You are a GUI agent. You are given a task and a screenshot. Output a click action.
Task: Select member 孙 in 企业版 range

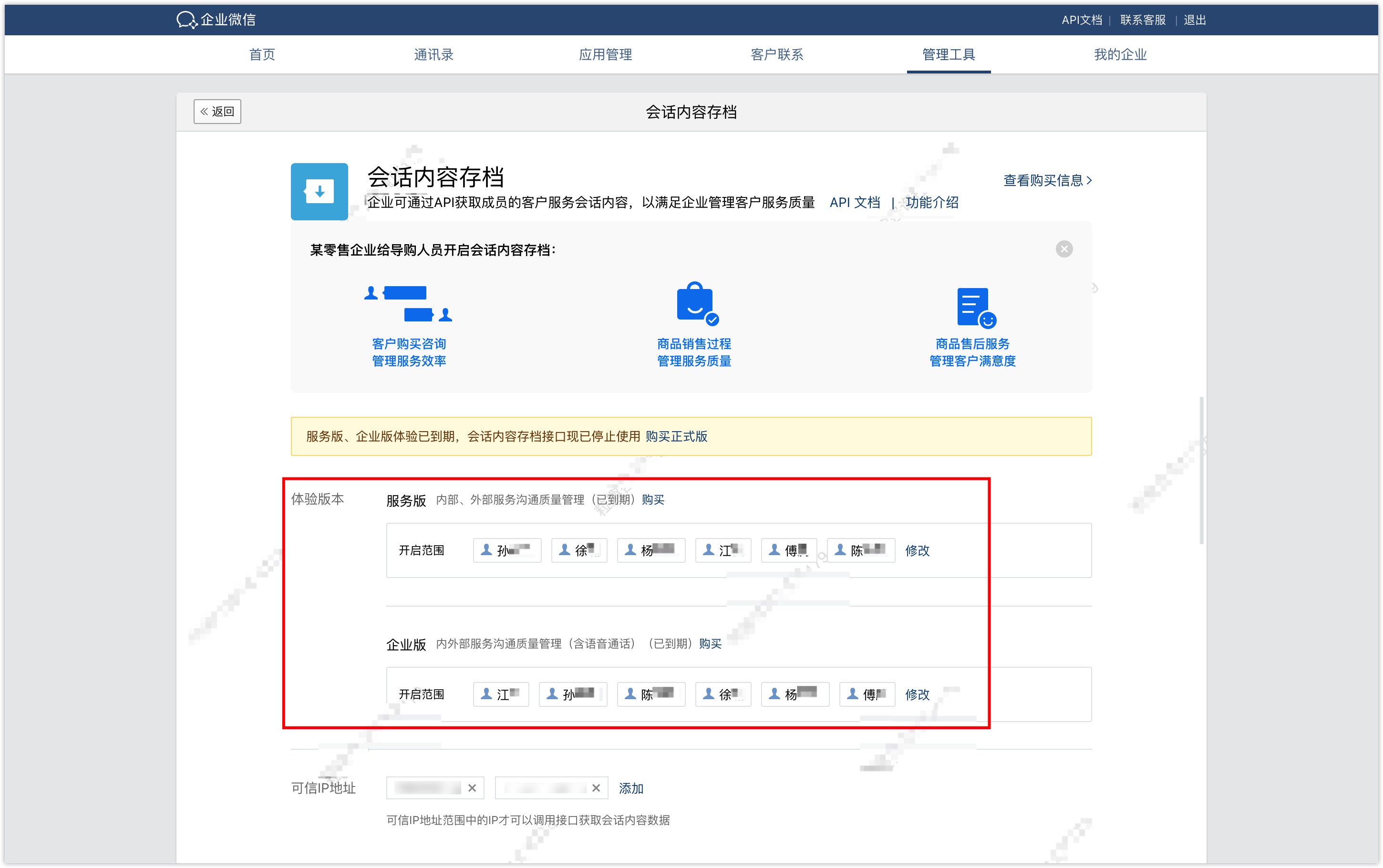(x=573, y=694)
